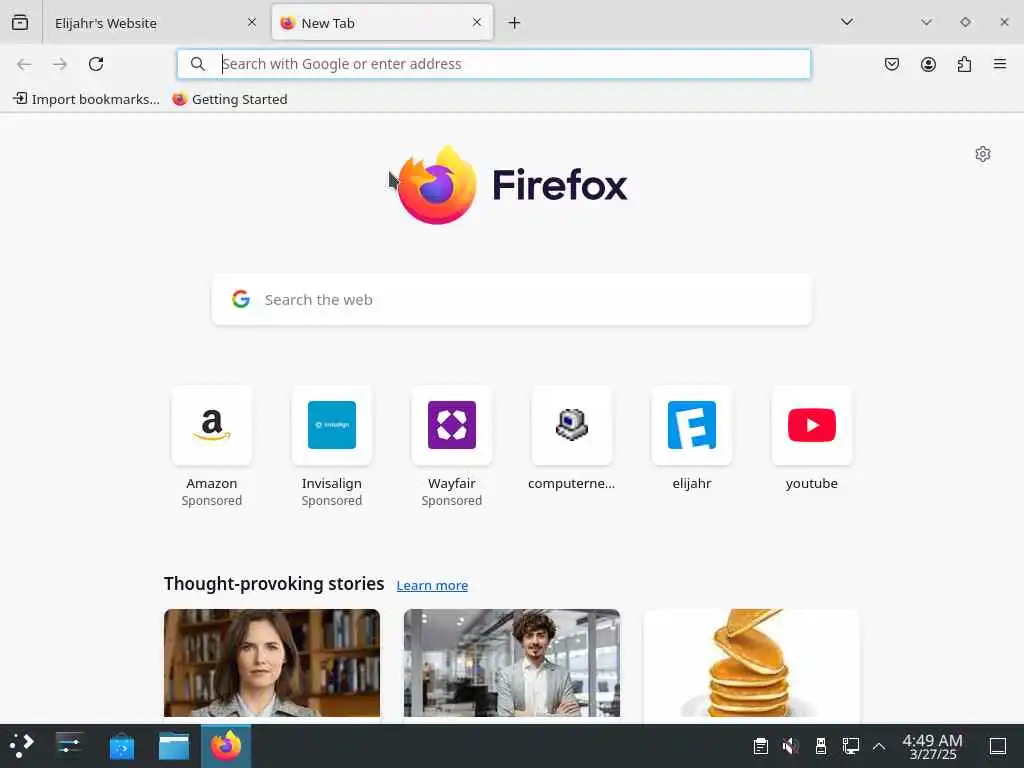Select the New Tab tab
The image size is (1024, 768).
pos(382,23)
